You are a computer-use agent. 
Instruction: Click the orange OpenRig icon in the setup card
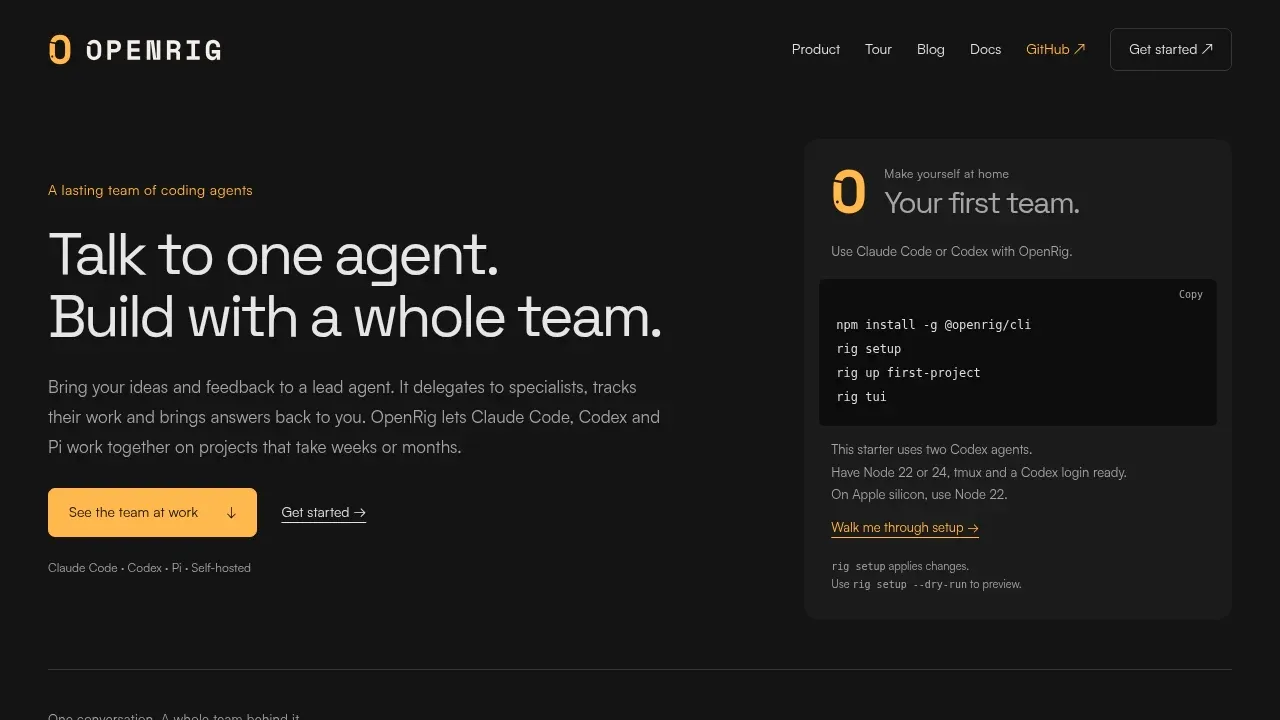(x=849, y=191)
